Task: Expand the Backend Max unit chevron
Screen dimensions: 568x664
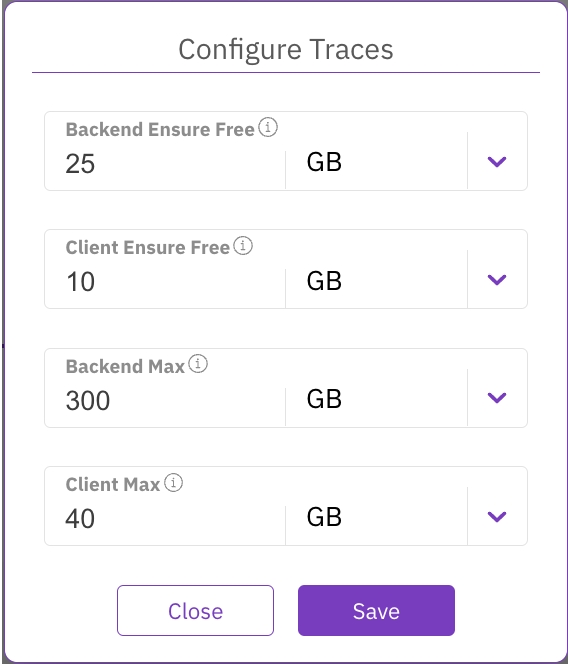Action: point(497,398)
